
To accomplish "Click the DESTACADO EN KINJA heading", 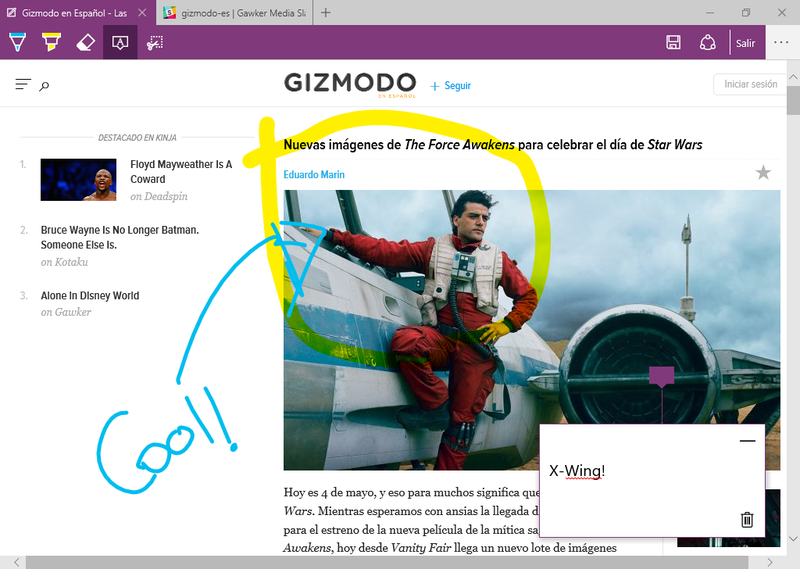I will pyautogui.click(x=137, y=138).
